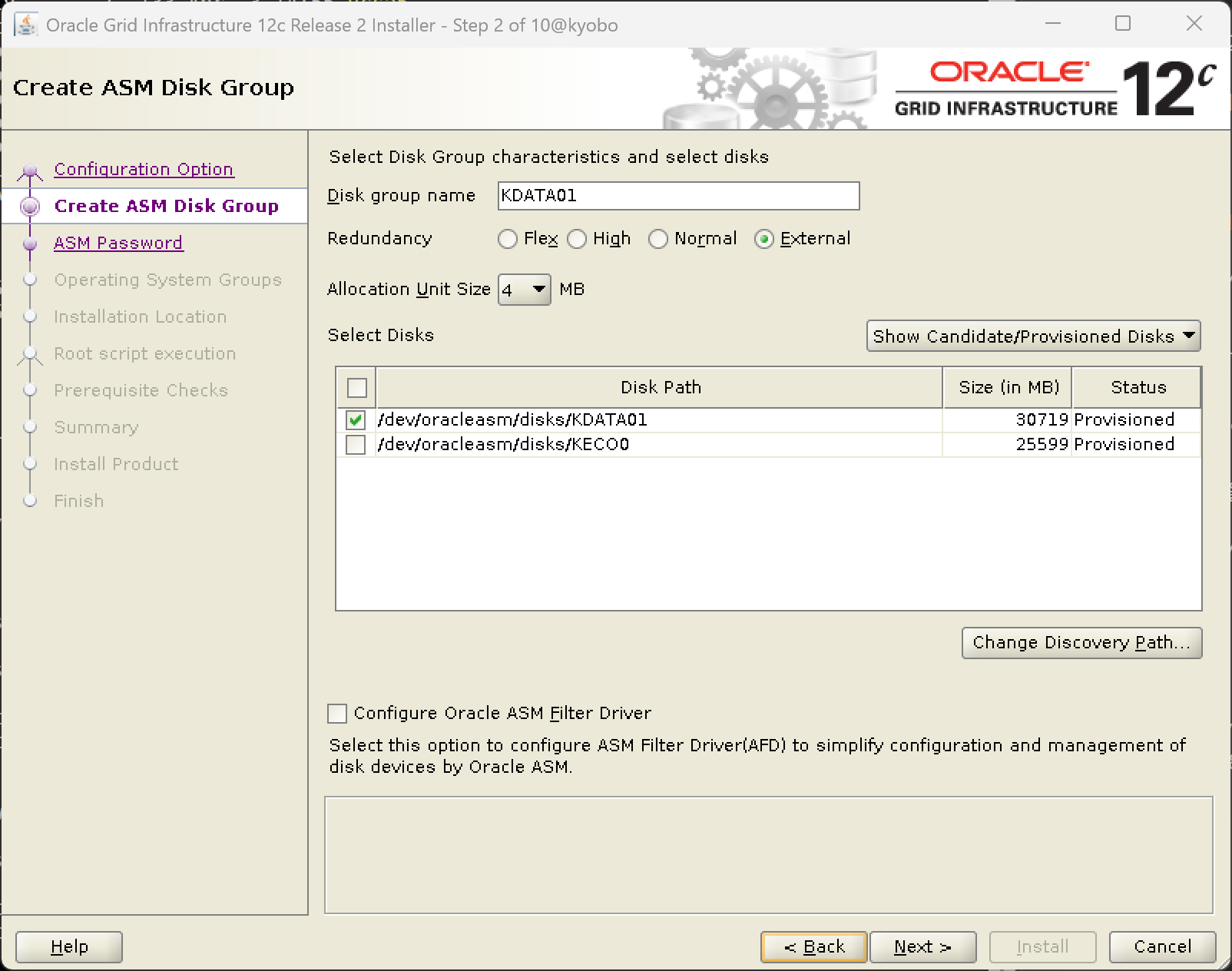Image resolution: width=1232 pixels, height=971 pixels.
Task: Click the 25599 size value
Action: [x=1042, y=444]
